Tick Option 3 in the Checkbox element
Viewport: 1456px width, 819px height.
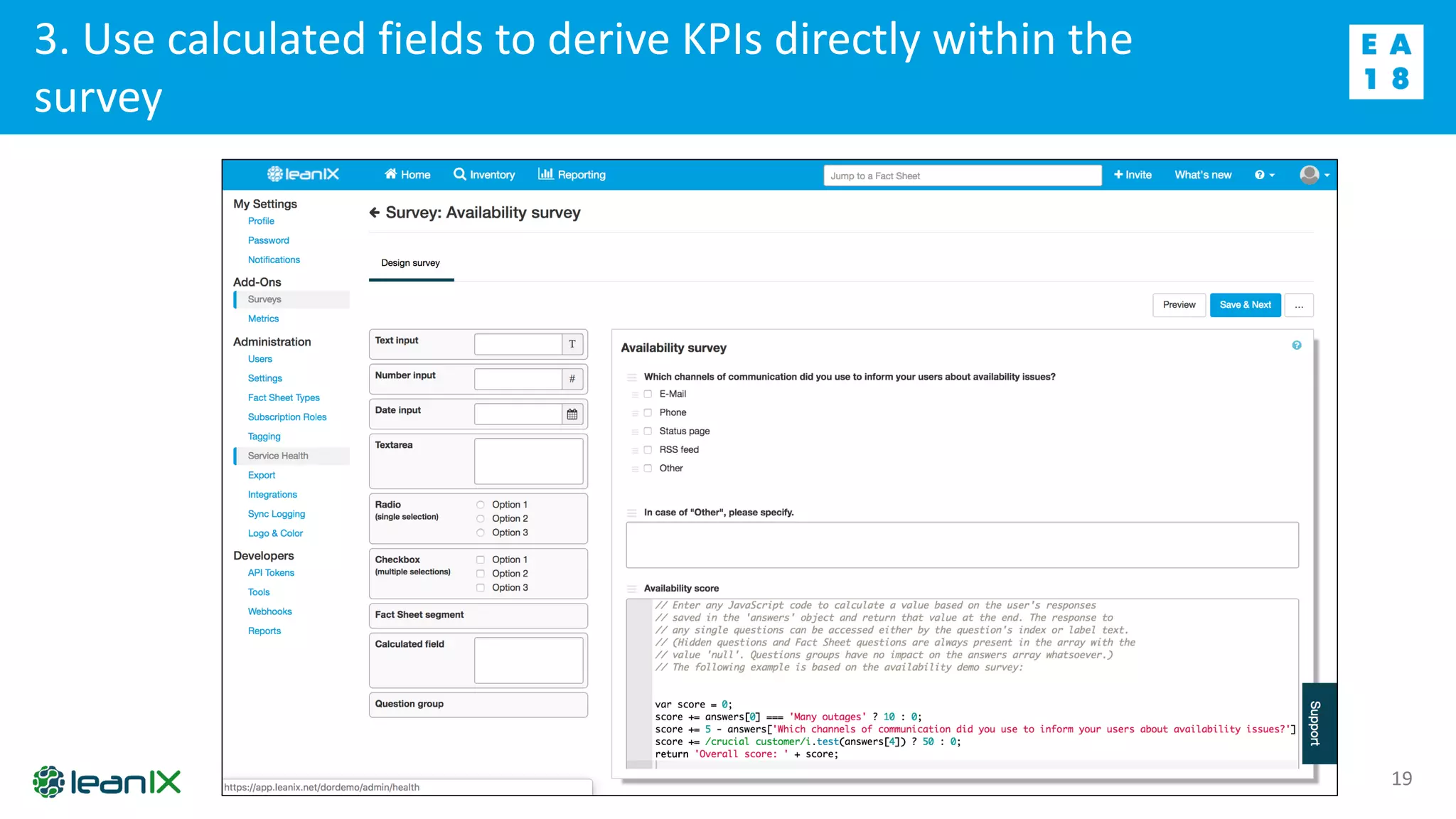[481, 587]
